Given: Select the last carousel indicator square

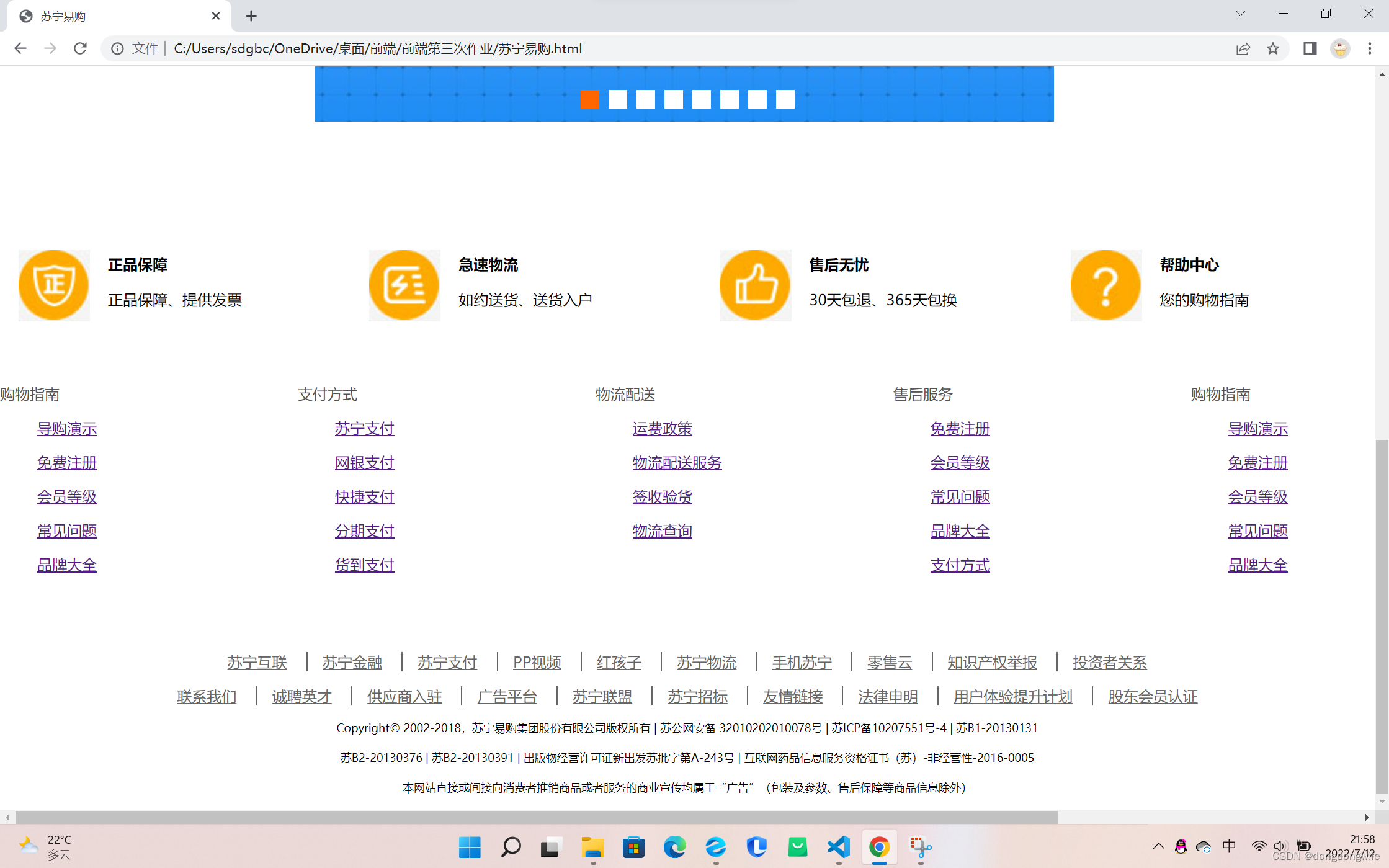Looking at the screenshot, I should (x=785, y=99).
